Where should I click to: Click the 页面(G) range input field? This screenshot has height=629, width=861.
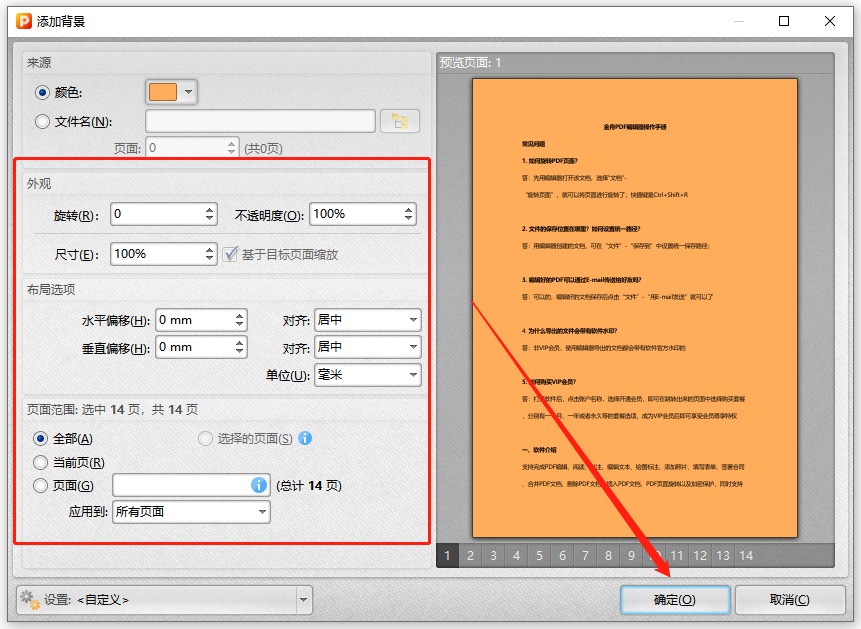pyautogui.click(x=191, y=485)
